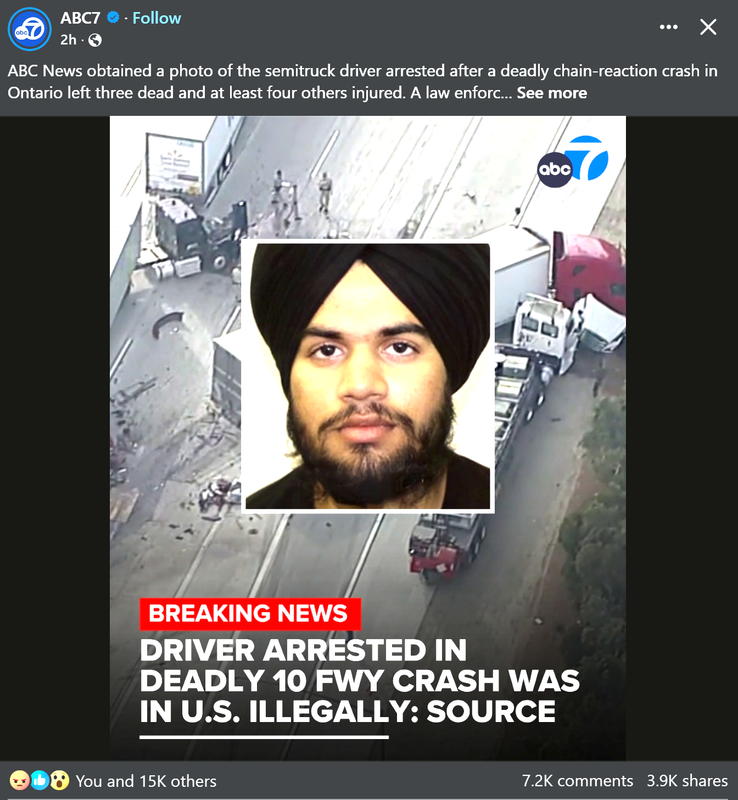The image size is (738, 800).
Task: Click the angry reaction emoji
Action: click(19, 780)
